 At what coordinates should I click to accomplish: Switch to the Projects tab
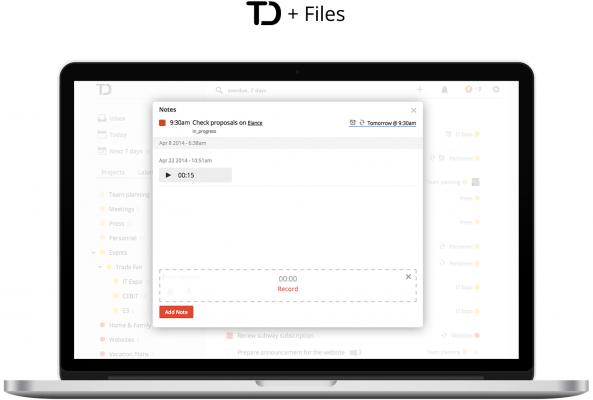pos(113,172)
